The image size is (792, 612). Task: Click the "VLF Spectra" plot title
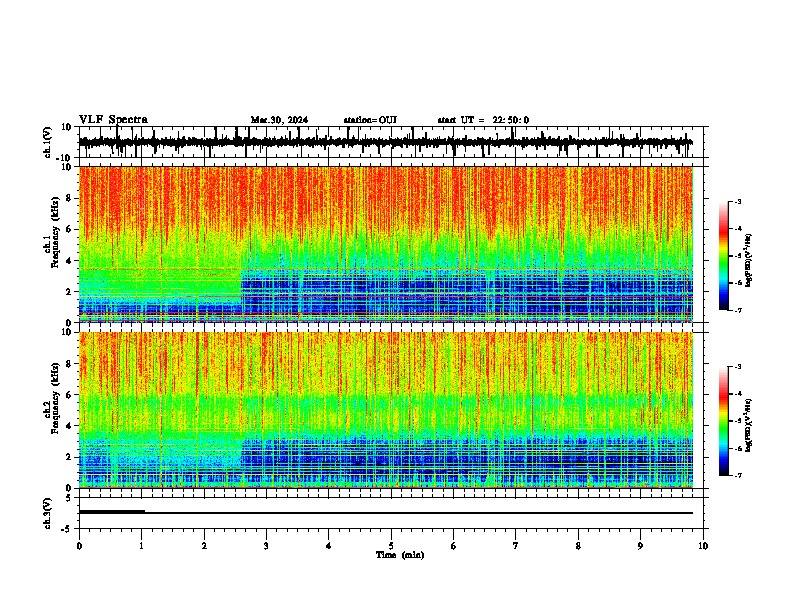click(113, 119)
